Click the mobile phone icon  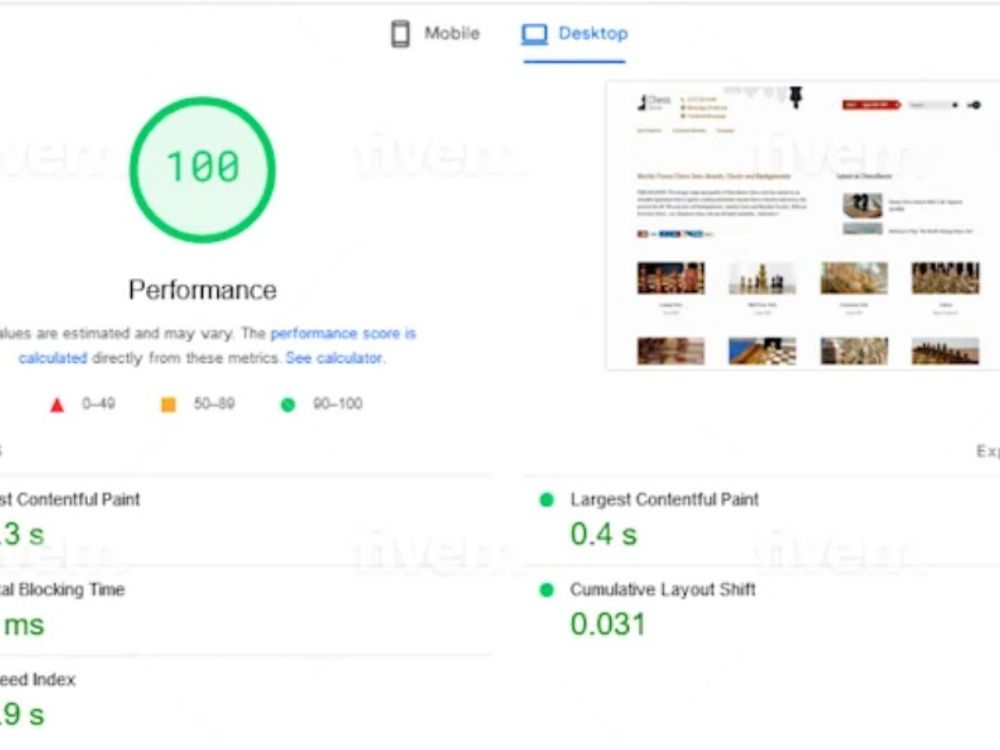pos(401,34)
